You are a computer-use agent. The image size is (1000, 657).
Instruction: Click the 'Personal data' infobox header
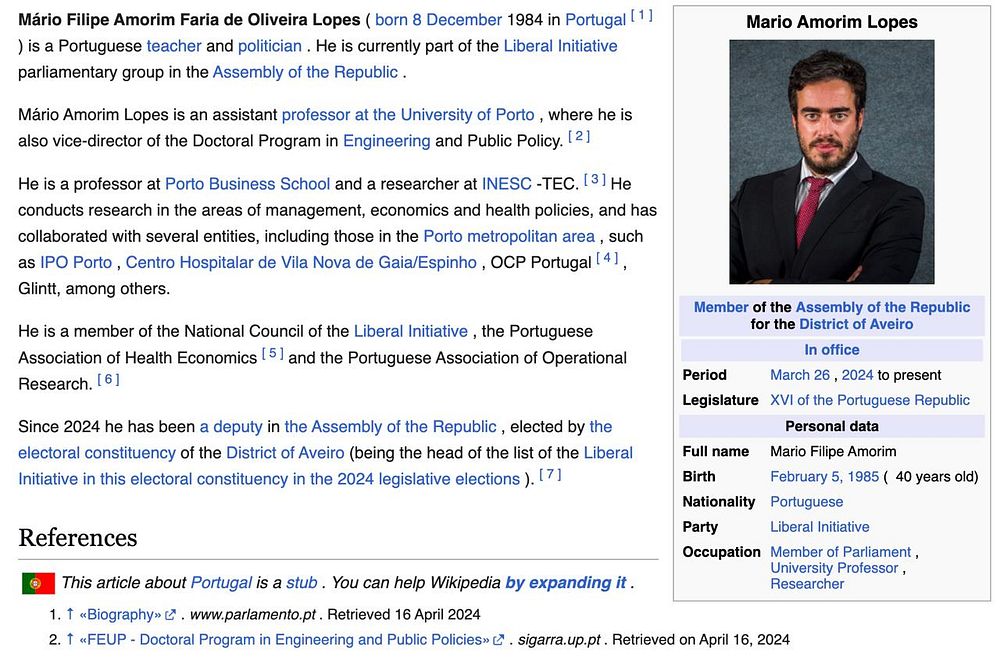click(x=832, y=426)
